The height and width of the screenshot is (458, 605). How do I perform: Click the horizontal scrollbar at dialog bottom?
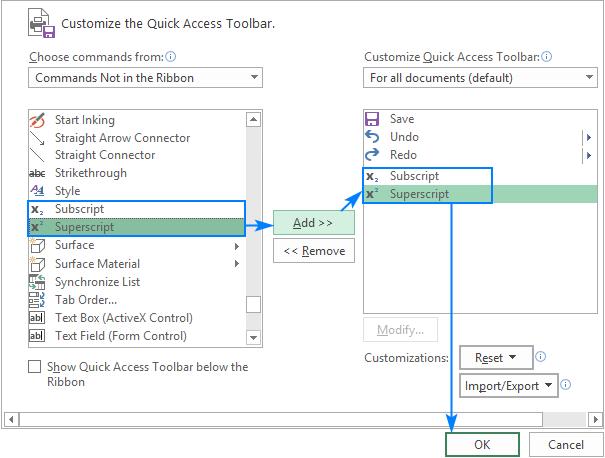pyautogui.click(x=300, y=417)
